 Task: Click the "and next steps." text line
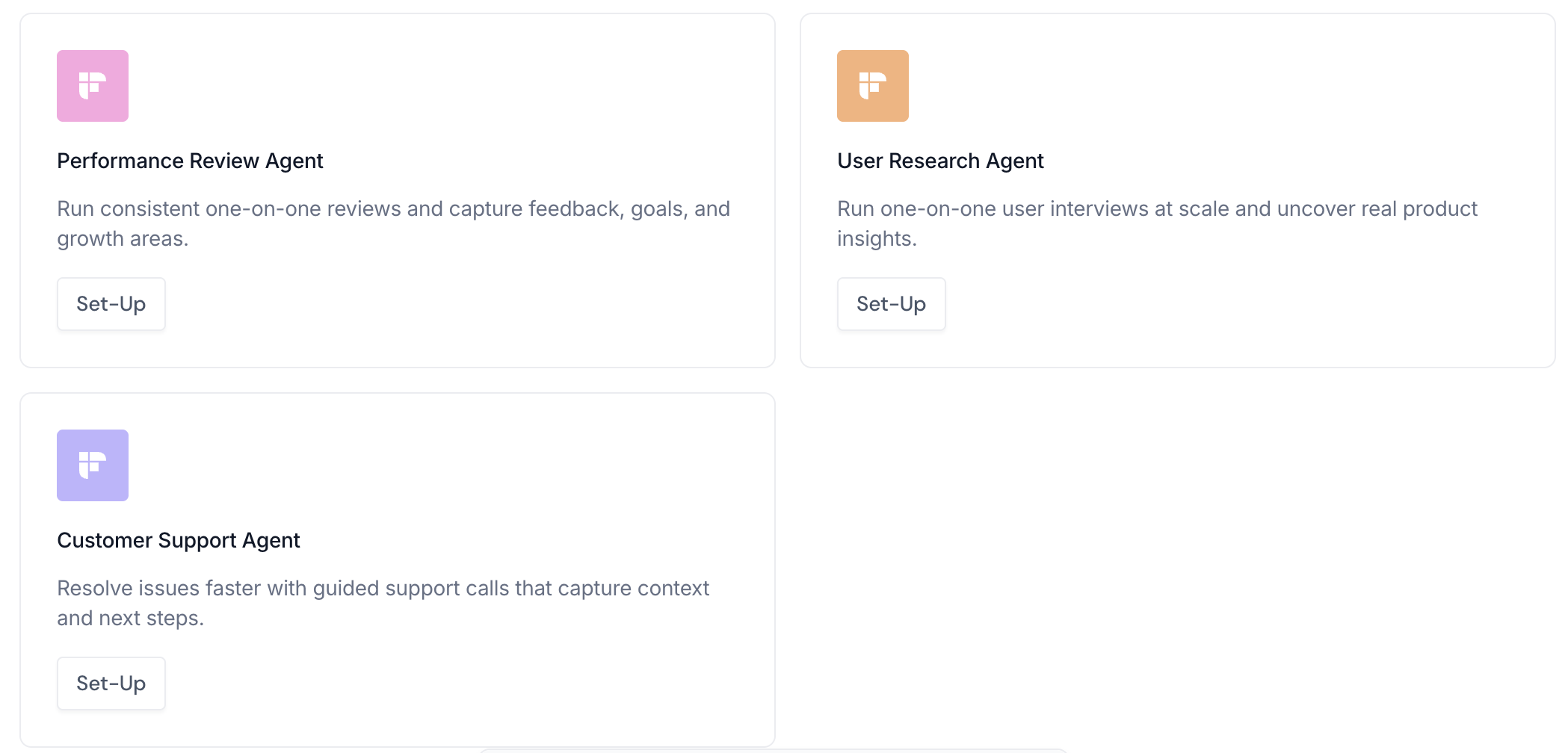130,618
